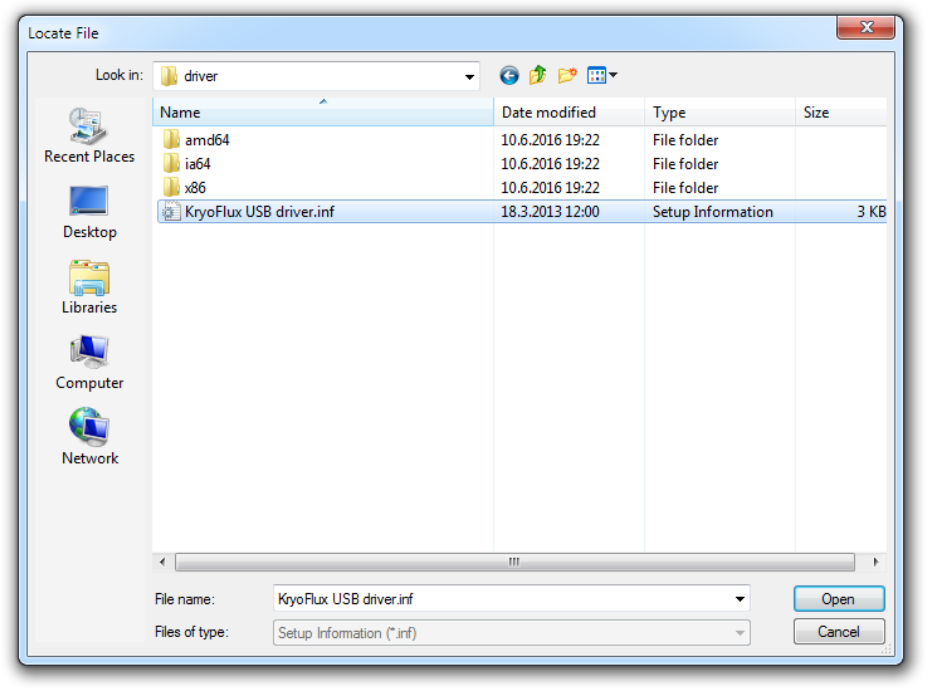Open Network in the places bar
The height and width of the screenshot is (691, 925).
click(90, 437)
